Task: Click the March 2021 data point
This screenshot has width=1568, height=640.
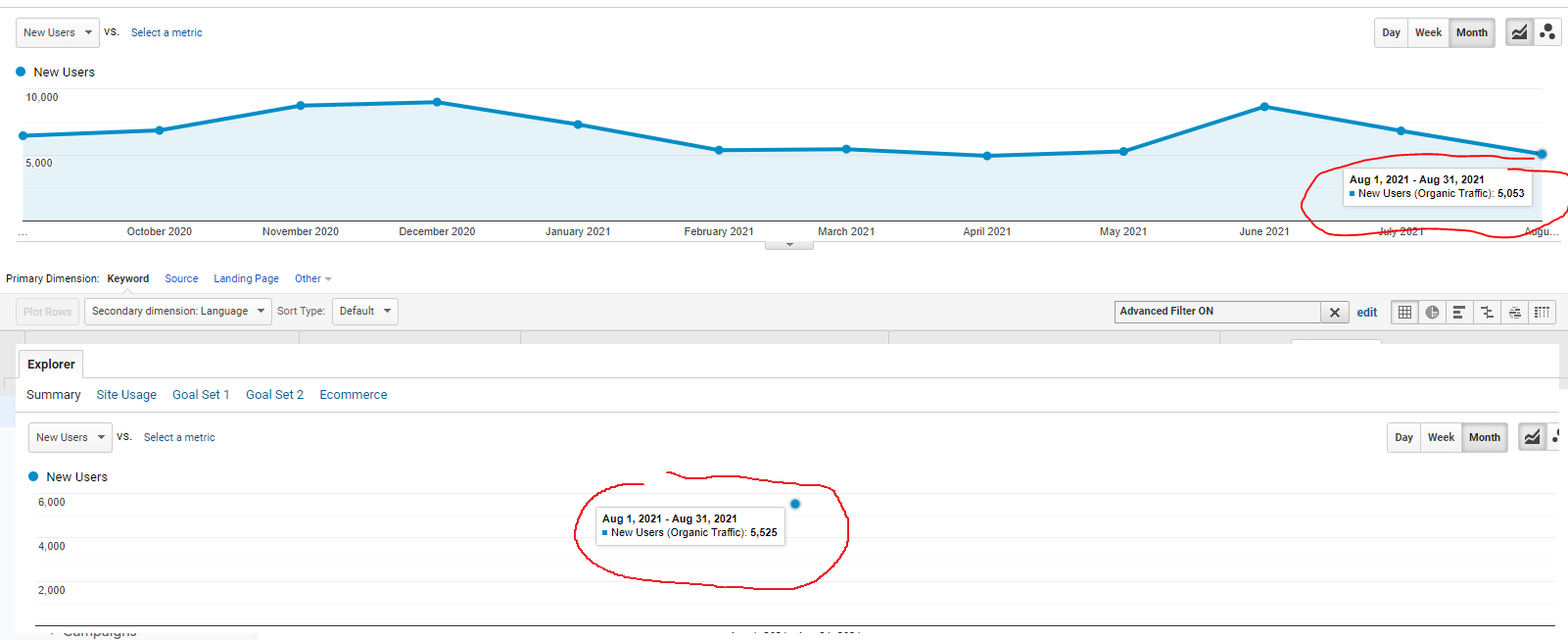Action: click(846, 149)
